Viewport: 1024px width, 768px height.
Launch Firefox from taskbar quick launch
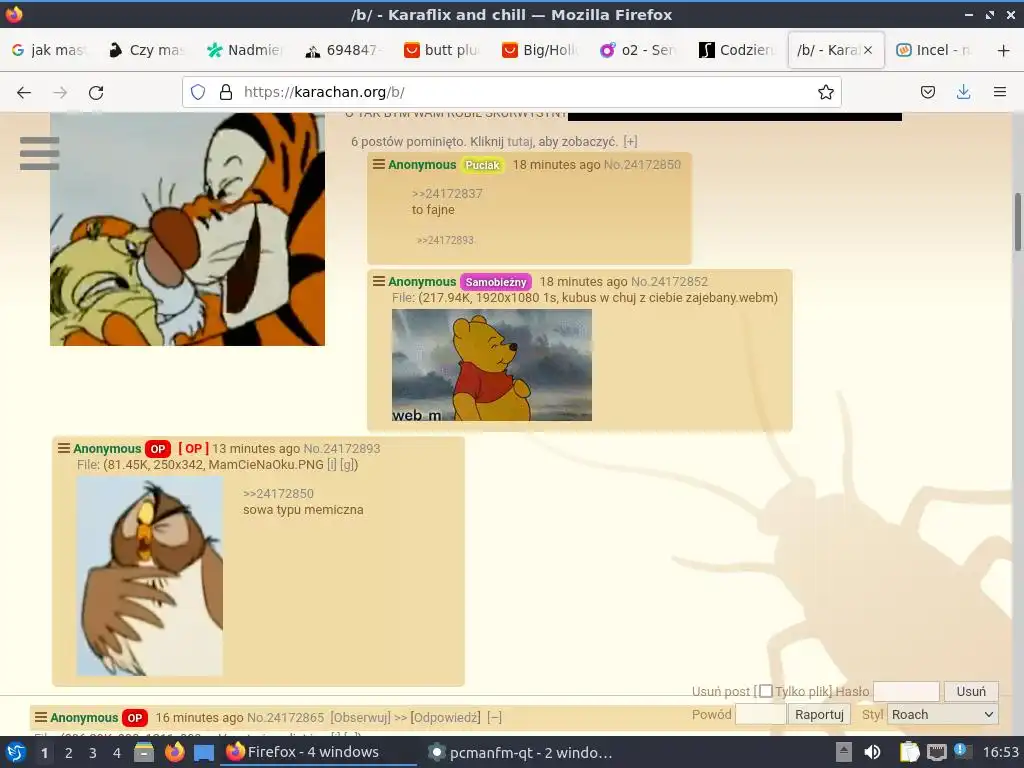[x=174, y=752]
